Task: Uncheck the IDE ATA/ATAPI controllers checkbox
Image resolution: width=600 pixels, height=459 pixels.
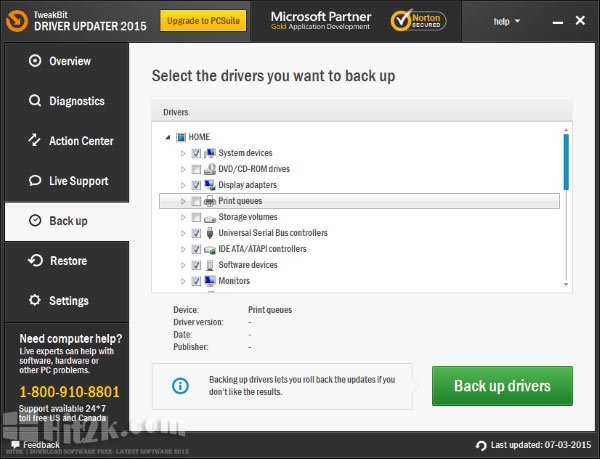Action: 196,249
